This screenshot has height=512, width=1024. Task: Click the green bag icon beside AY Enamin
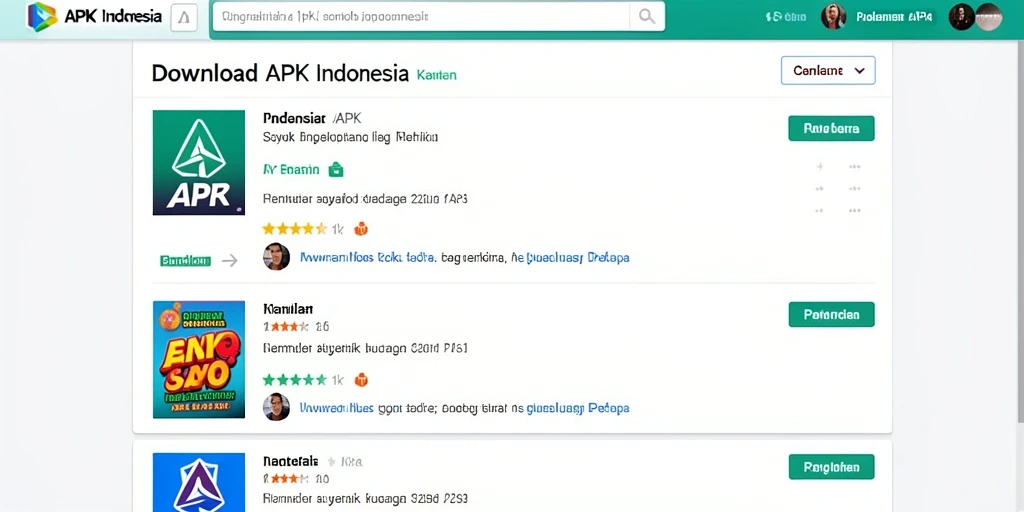[336, 170]
